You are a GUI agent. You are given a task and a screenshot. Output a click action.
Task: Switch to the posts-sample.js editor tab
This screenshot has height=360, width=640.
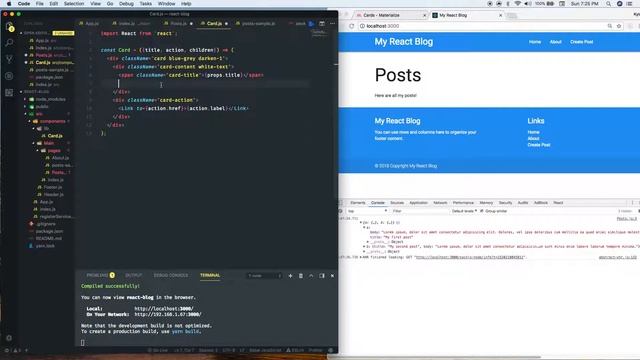(256, 24)
